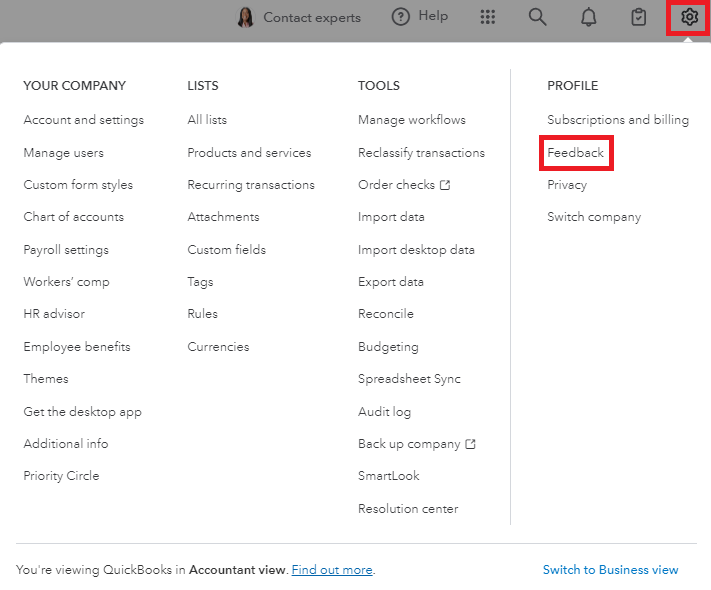This screenshot has width=711, height=590.
Task: Click the Contact experts avatar
Action: point(245,18)
